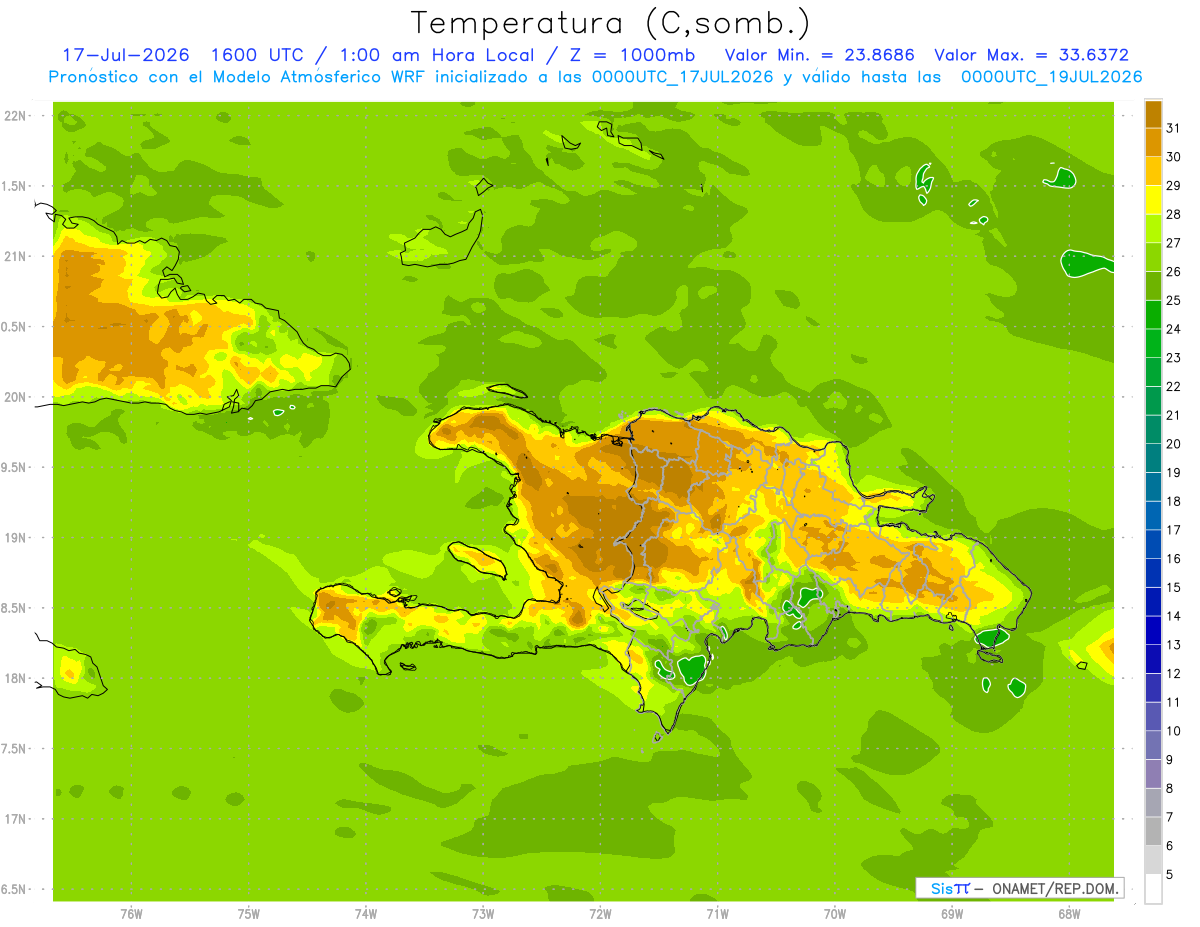The width and height of the screenshot is (1200, 927).
Task: Click the "73W" longitude label
Action: pos(483,914)
